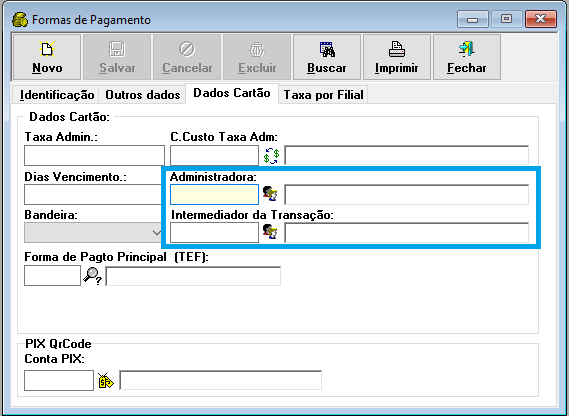Open the Administradora lookup icon
The width and height of the screenshot is (569, 416).
pos(270,194)
